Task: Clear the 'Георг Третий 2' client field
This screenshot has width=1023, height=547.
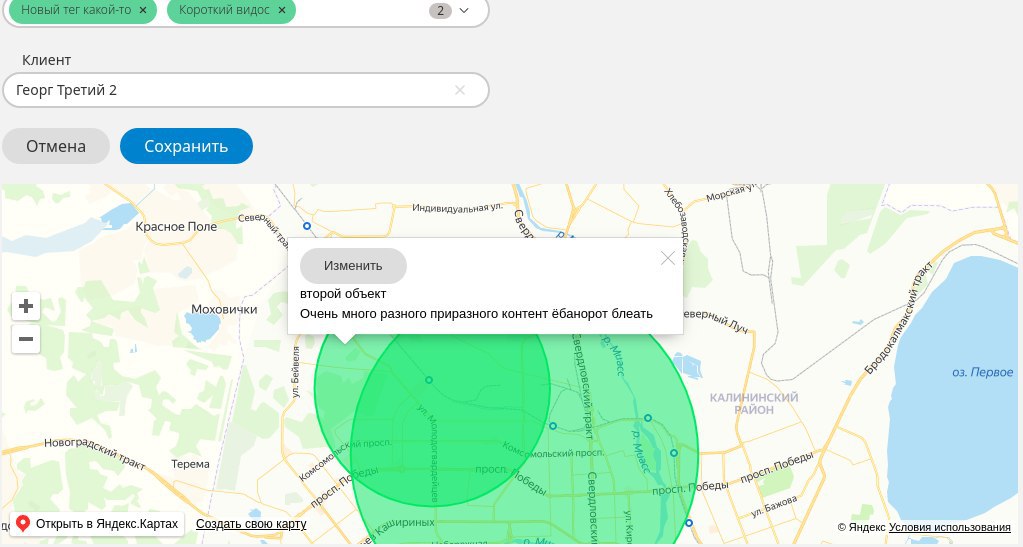Action: (x=460, y=90)
